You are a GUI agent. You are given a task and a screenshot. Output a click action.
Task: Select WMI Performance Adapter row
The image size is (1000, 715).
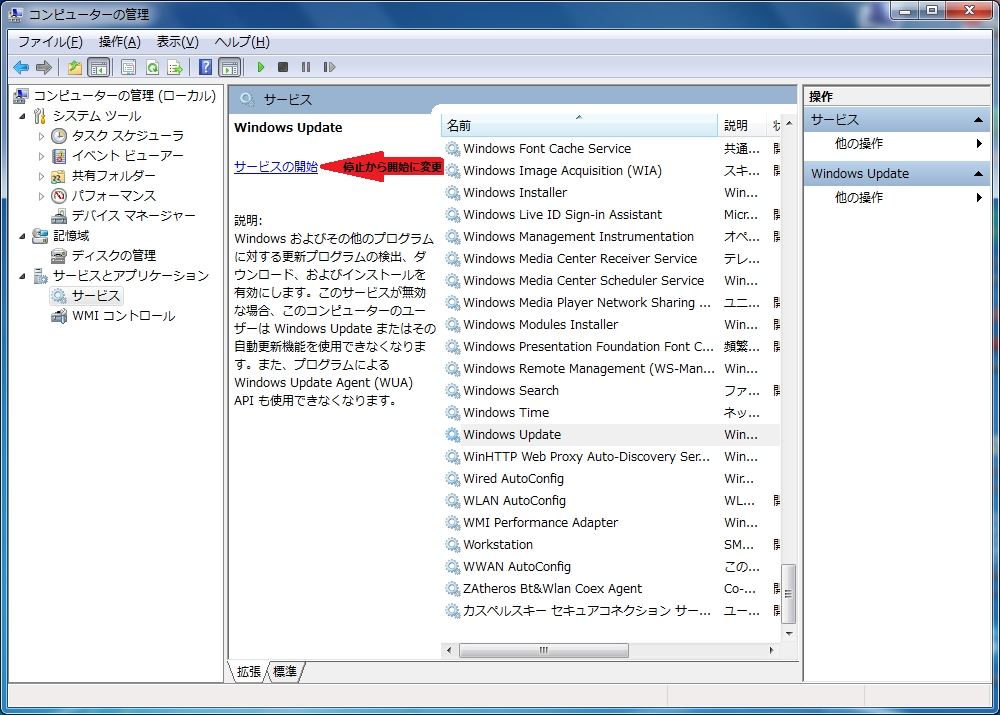click(612, 522)
